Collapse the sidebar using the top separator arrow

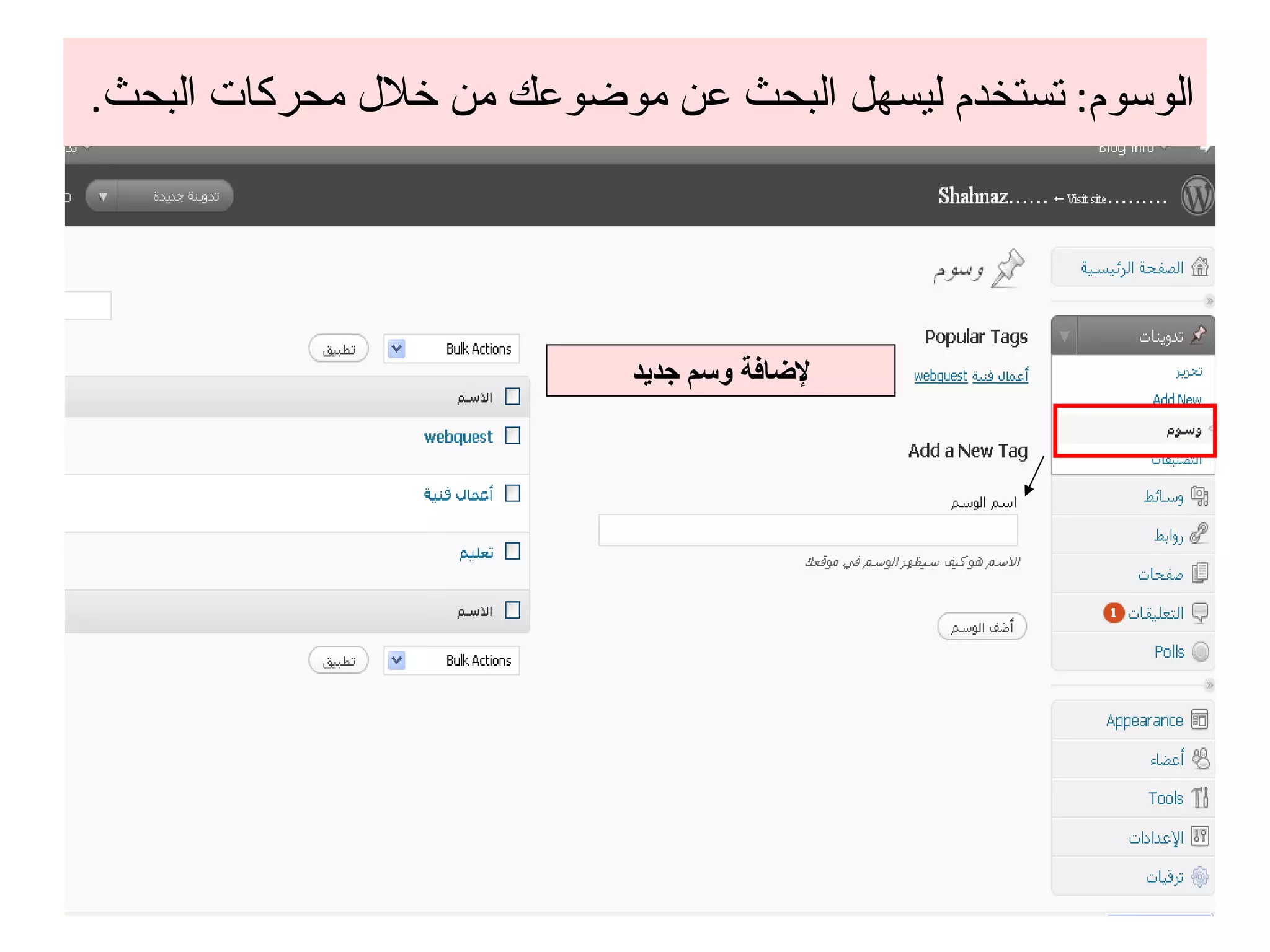pos(1209,301)
